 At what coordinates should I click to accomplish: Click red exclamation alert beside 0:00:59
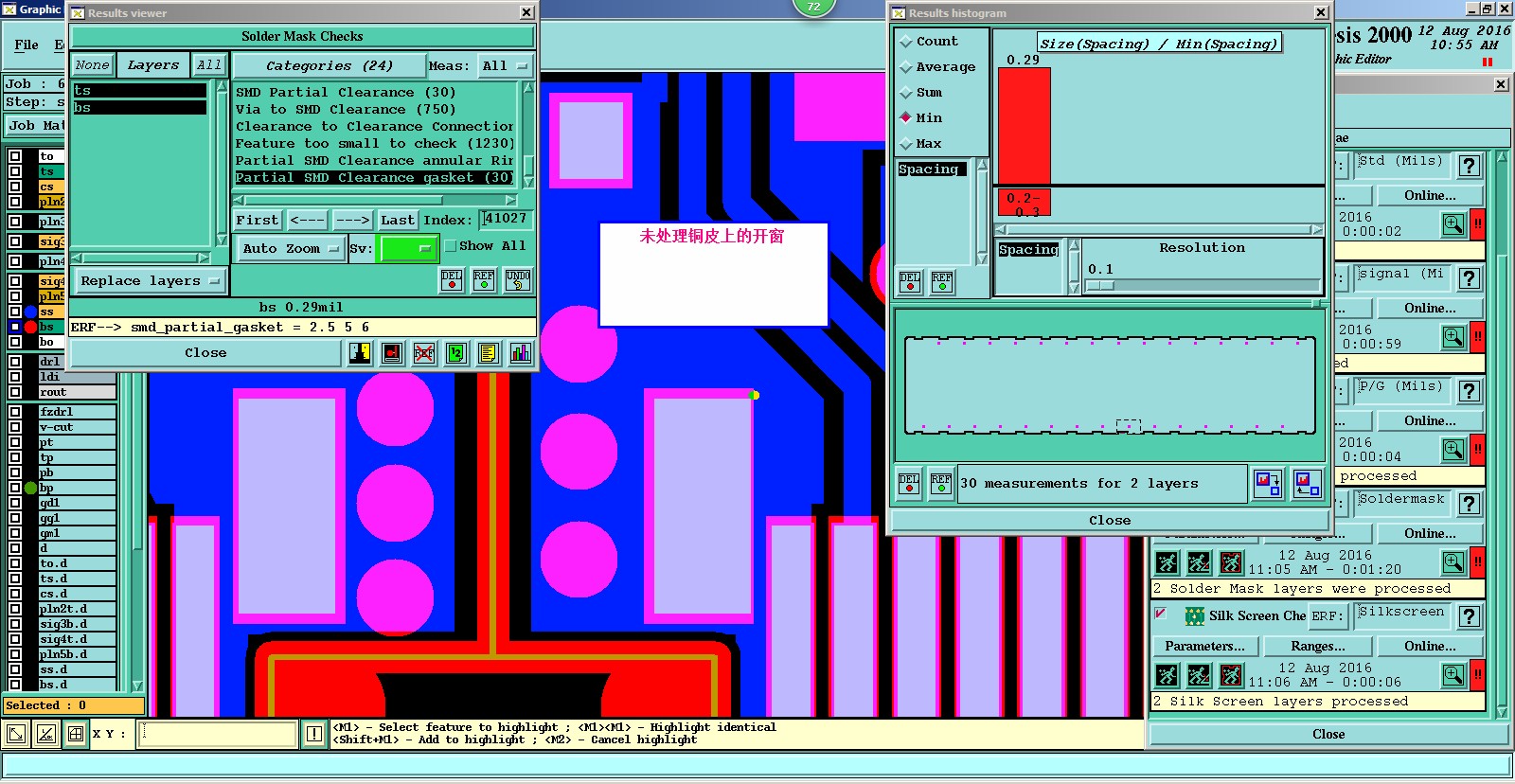(x=1477, y=336)
